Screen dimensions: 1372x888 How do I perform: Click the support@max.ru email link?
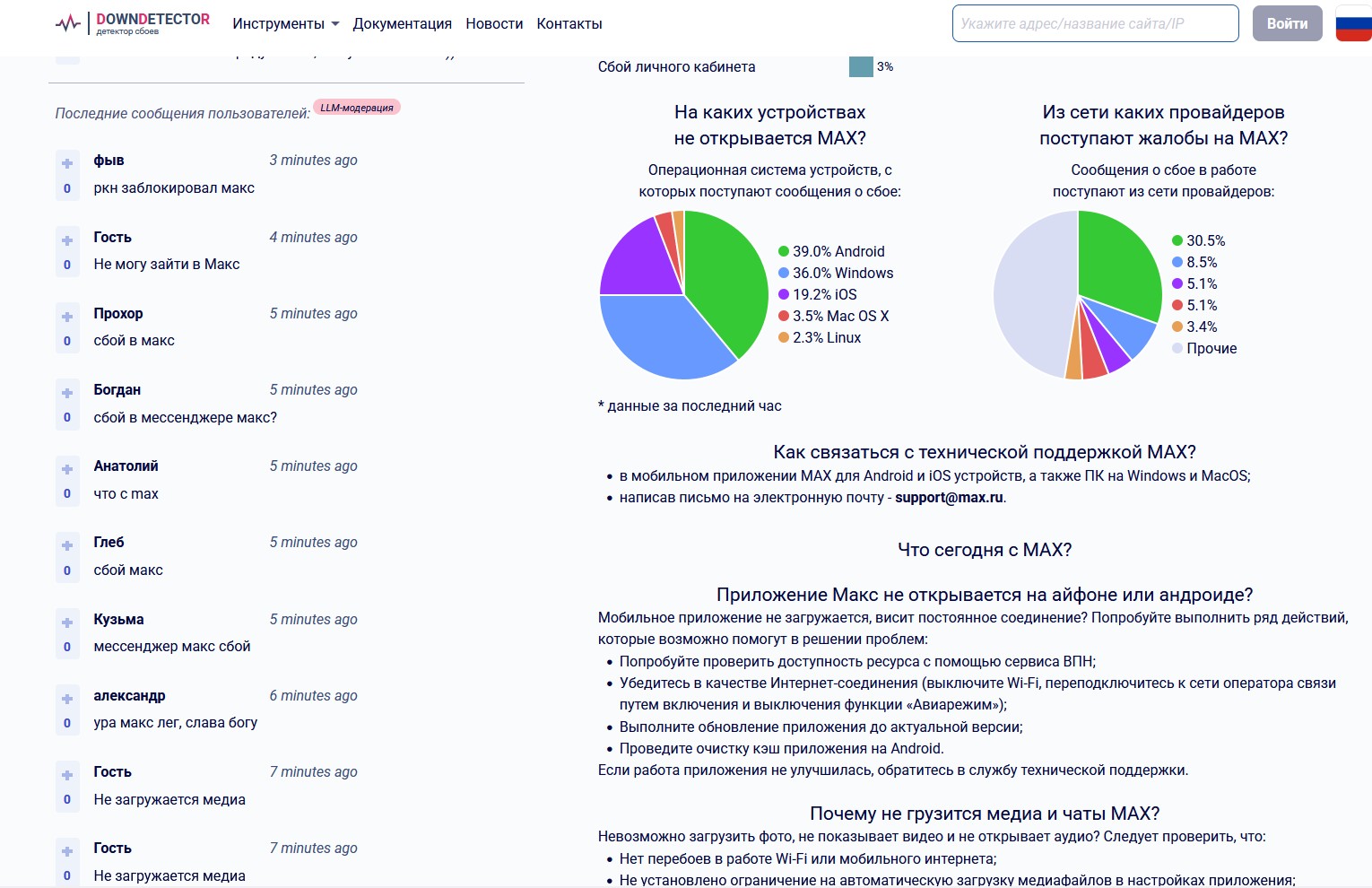coord(949,498)
